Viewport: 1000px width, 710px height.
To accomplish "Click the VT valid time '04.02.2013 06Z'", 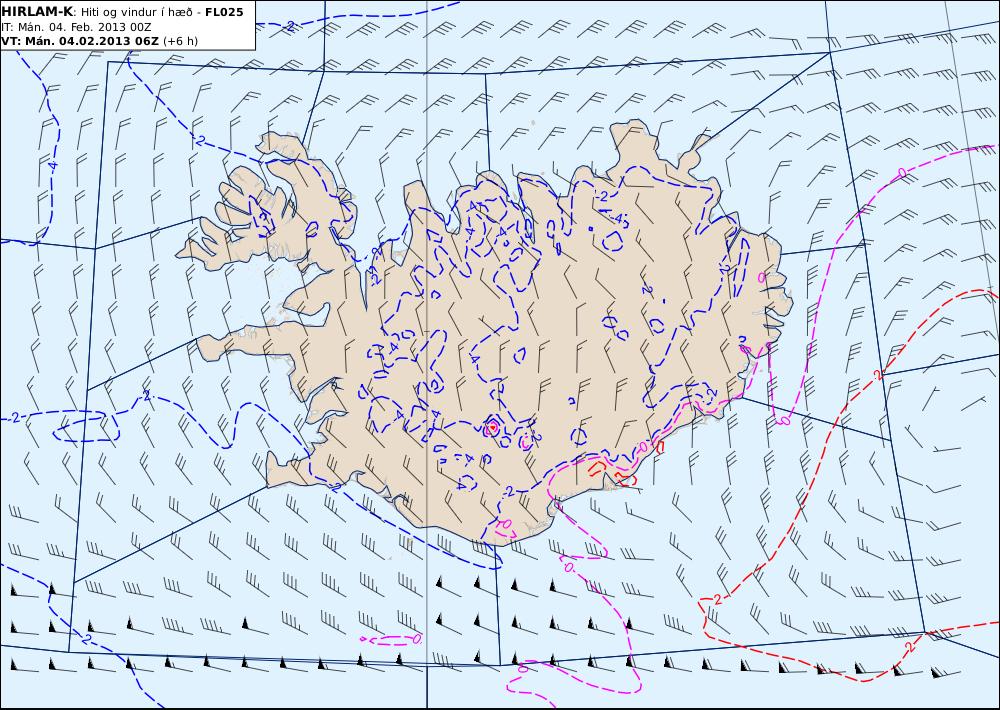I will click(110, 41).
